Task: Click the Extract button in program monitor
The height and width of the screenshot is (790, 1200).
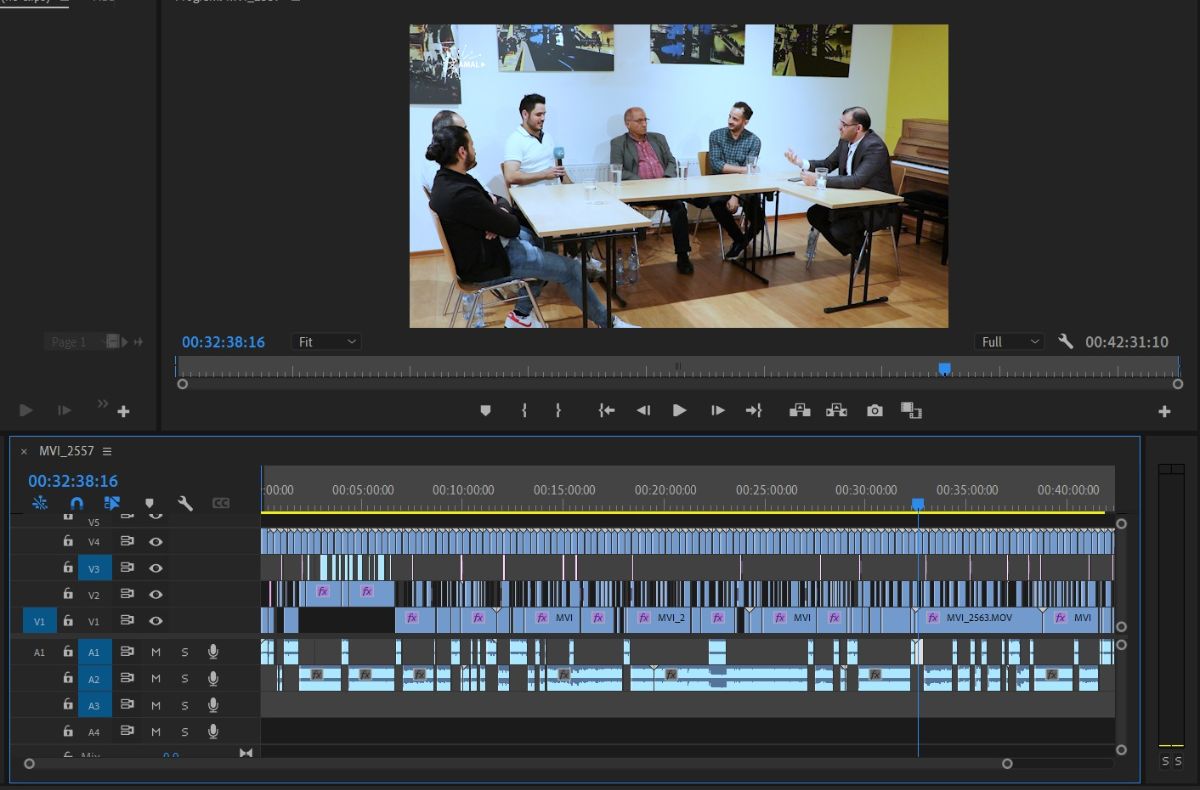Action: (x=837, y=411)
